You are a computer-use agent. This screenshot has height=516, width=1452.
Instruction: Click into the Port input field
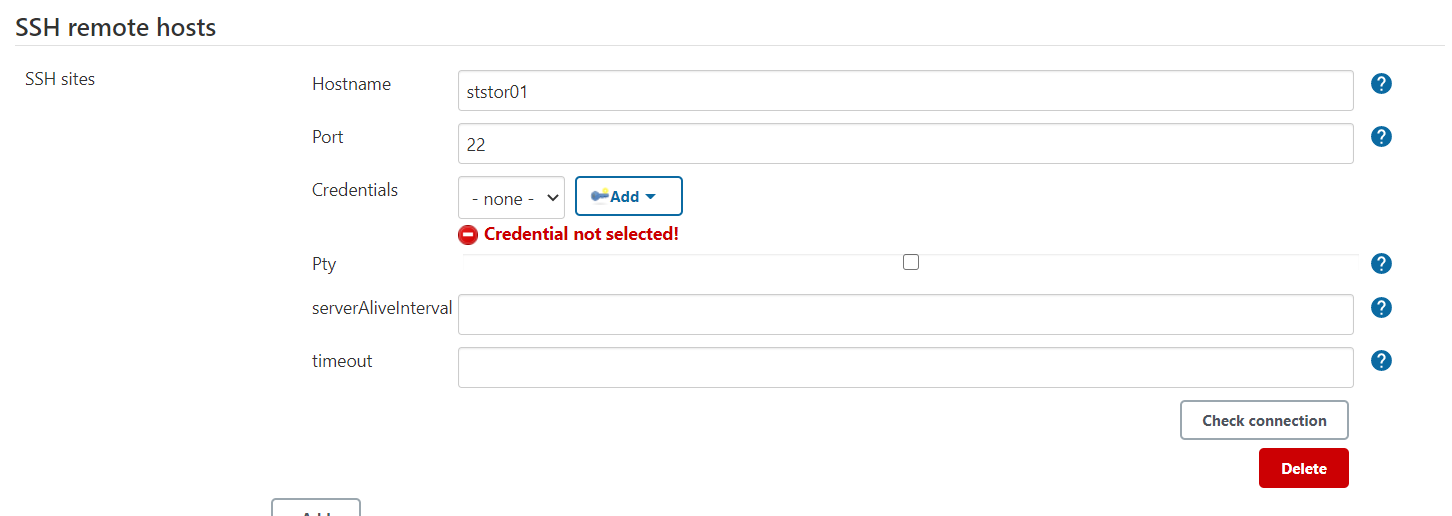[x=905, y=144]
